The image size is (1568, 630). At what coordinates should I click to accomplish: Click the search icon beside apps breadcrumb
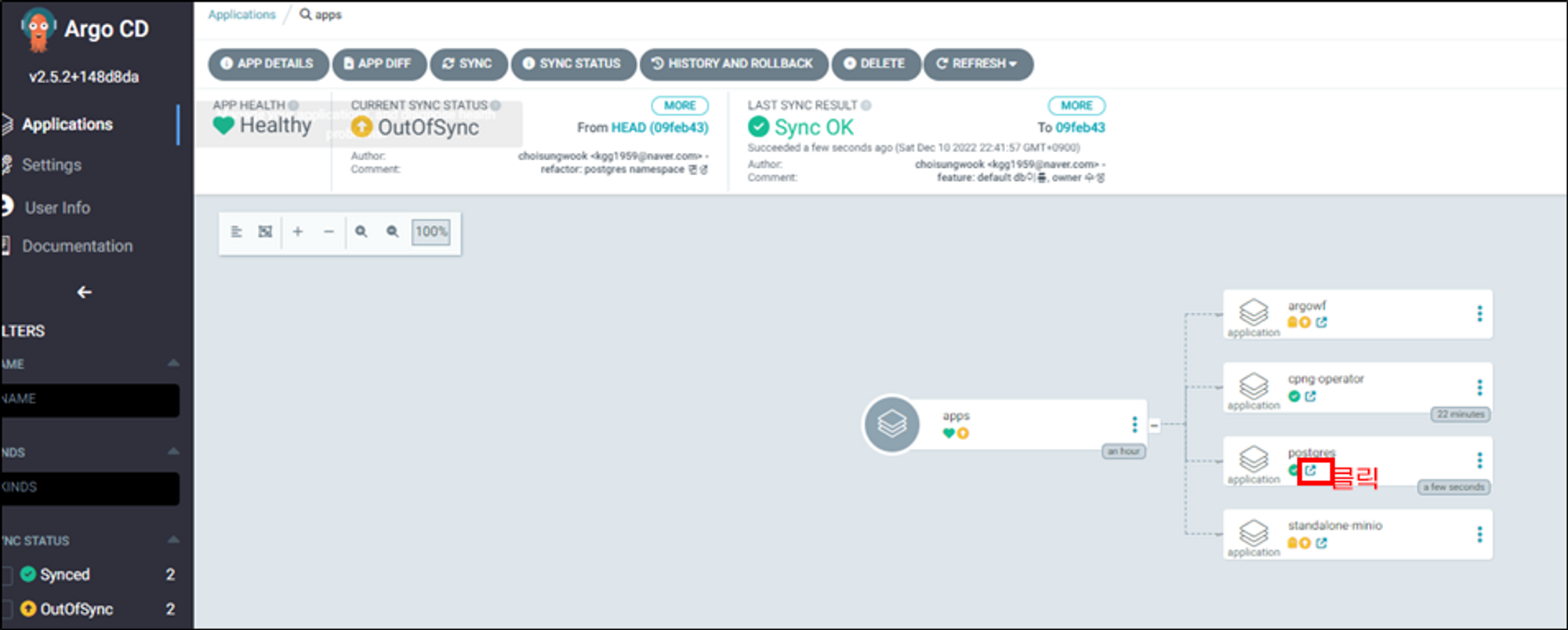tap(306, 14)
